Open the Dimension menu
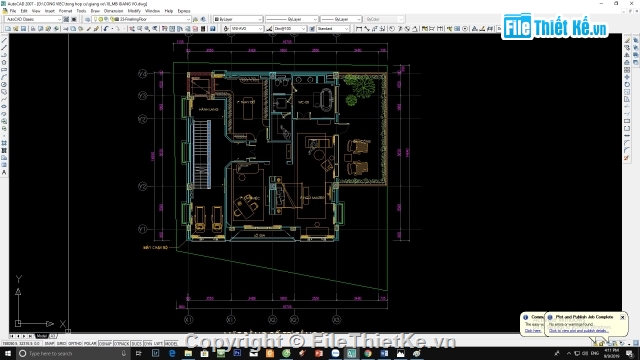640x360 pixels. point(113,11)
